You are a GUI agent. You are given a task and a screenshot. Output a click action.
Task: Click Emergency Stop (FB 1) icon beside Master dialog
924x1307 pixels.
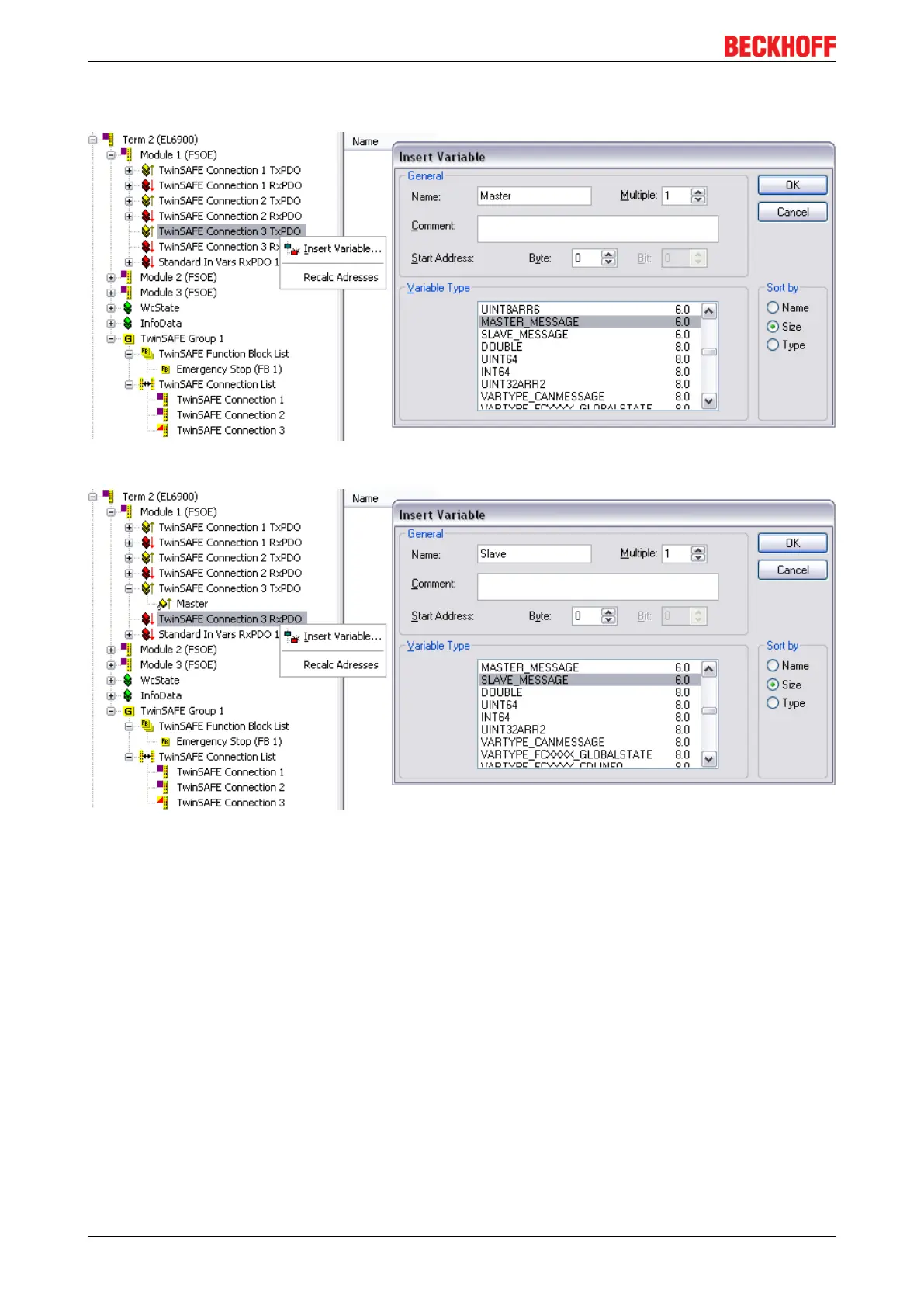point(165,369)
